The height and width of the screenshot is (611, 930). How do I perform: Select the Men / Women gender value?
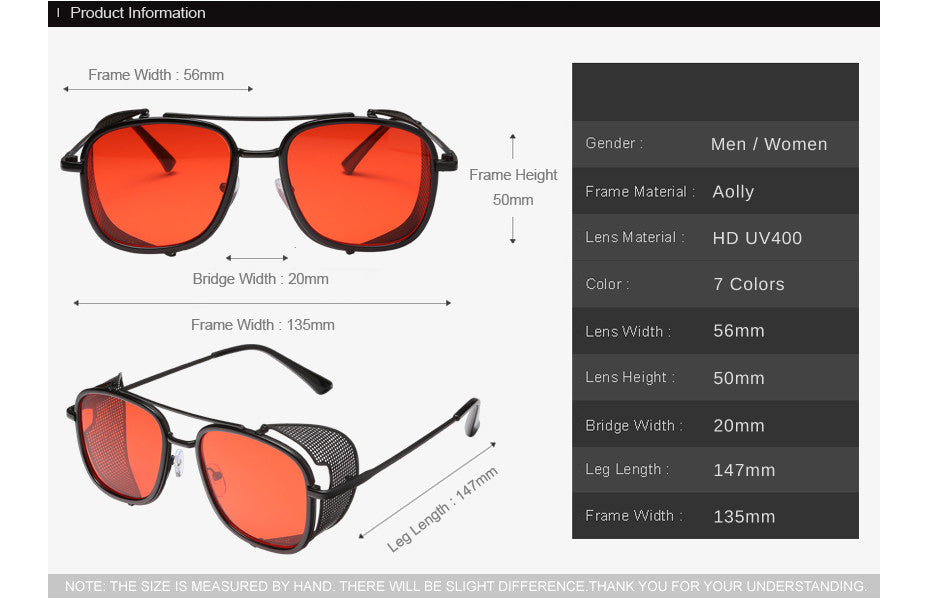tap(768, 144)
